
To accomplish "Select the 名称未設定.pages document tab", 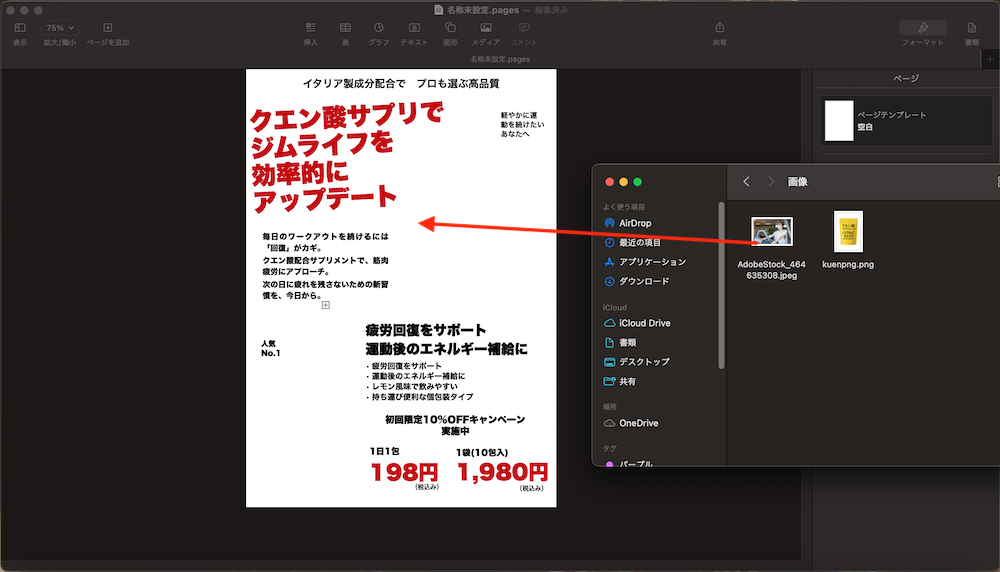I will pos(500,59).
